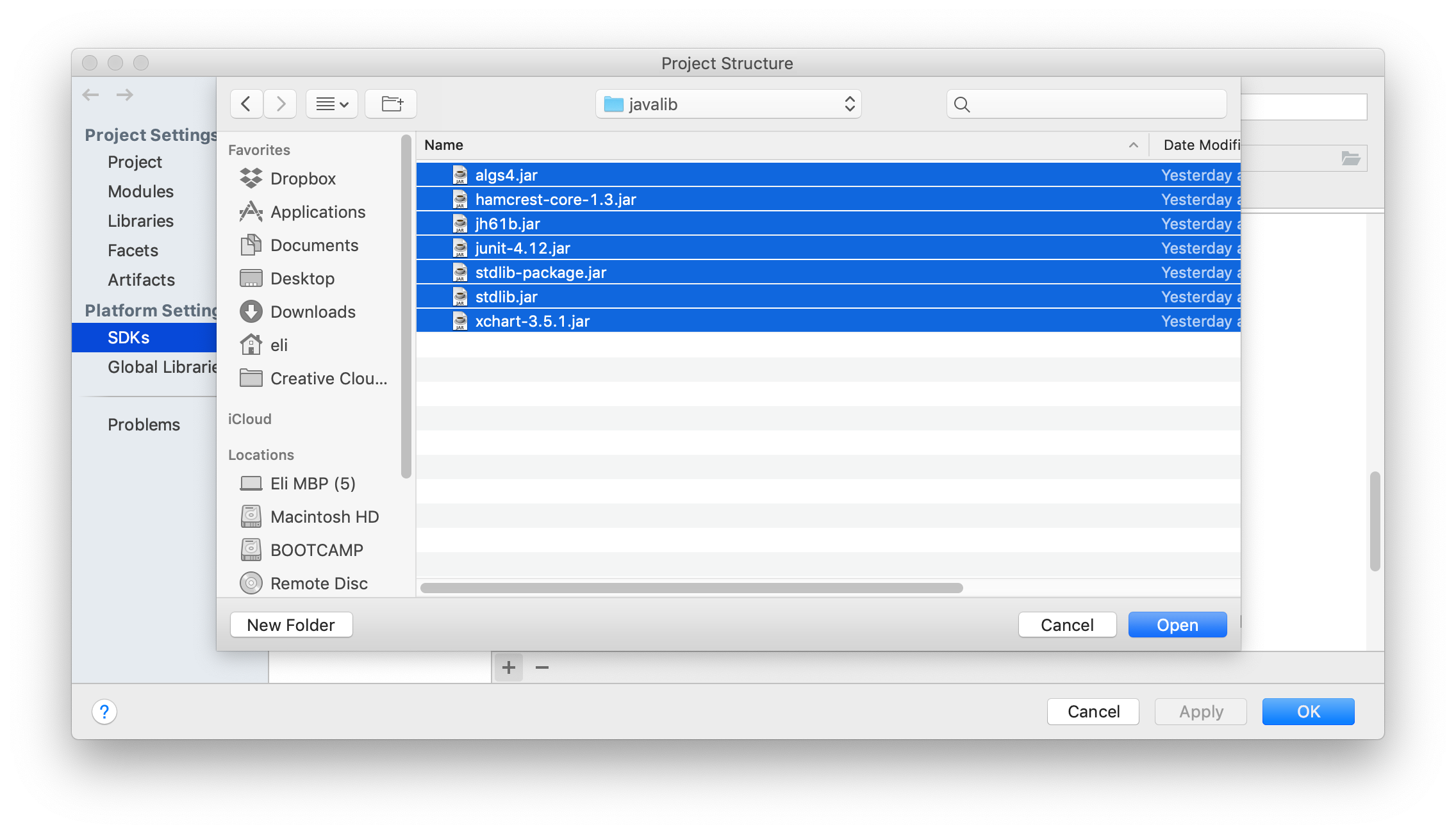Open Desktop in Favorites sidebar
Screen dimensions: 1456x834
tap(288, 279)
